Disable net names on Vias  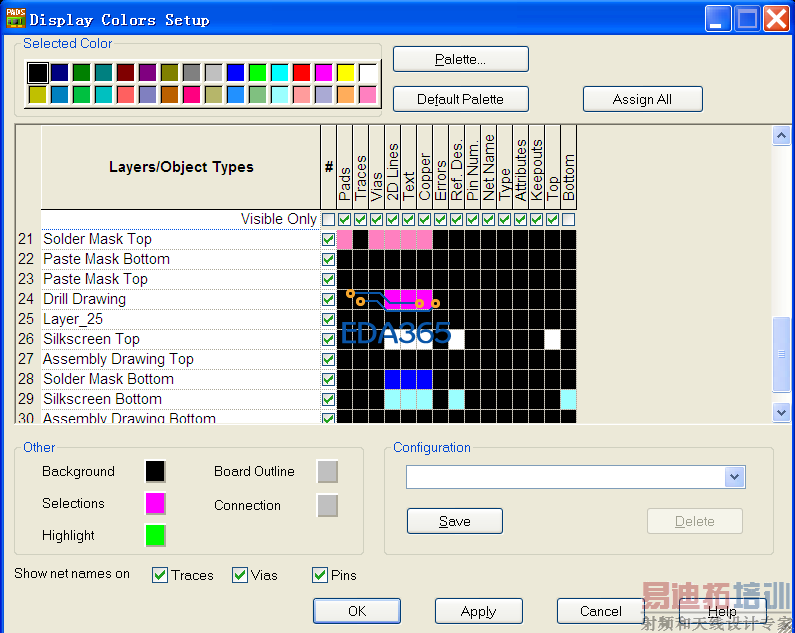(240, 575)
